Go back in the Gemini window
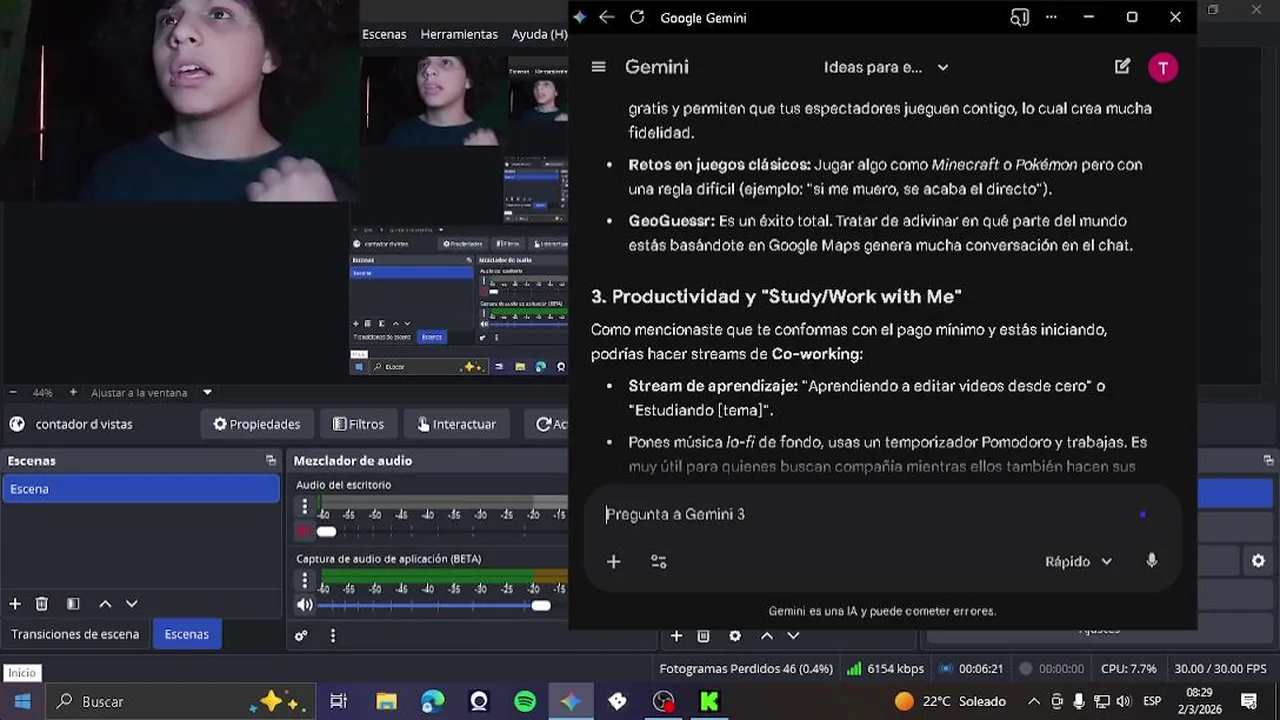 click(606, 17)
